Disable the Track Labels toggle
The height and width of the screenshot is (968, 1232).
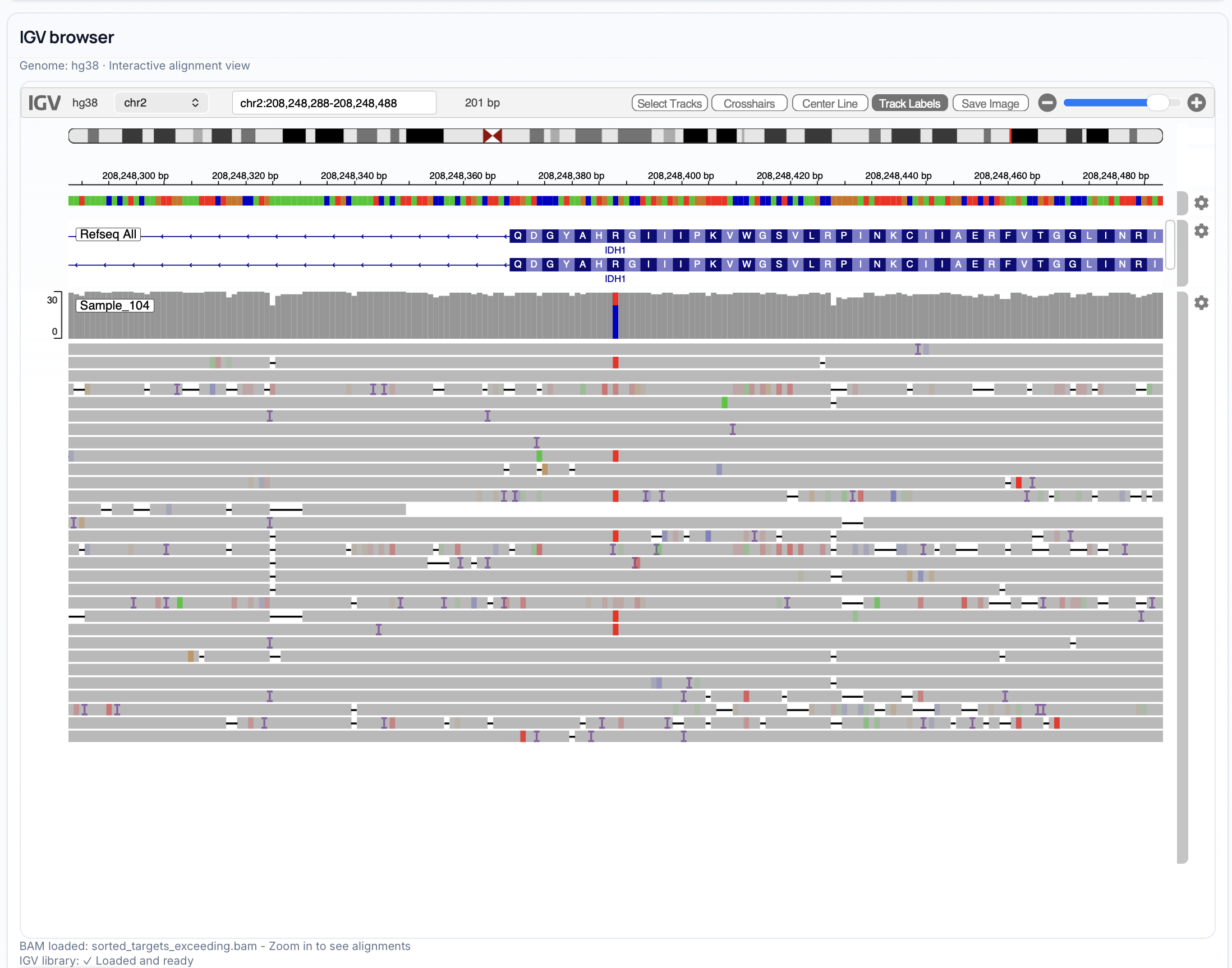point(909,103)
